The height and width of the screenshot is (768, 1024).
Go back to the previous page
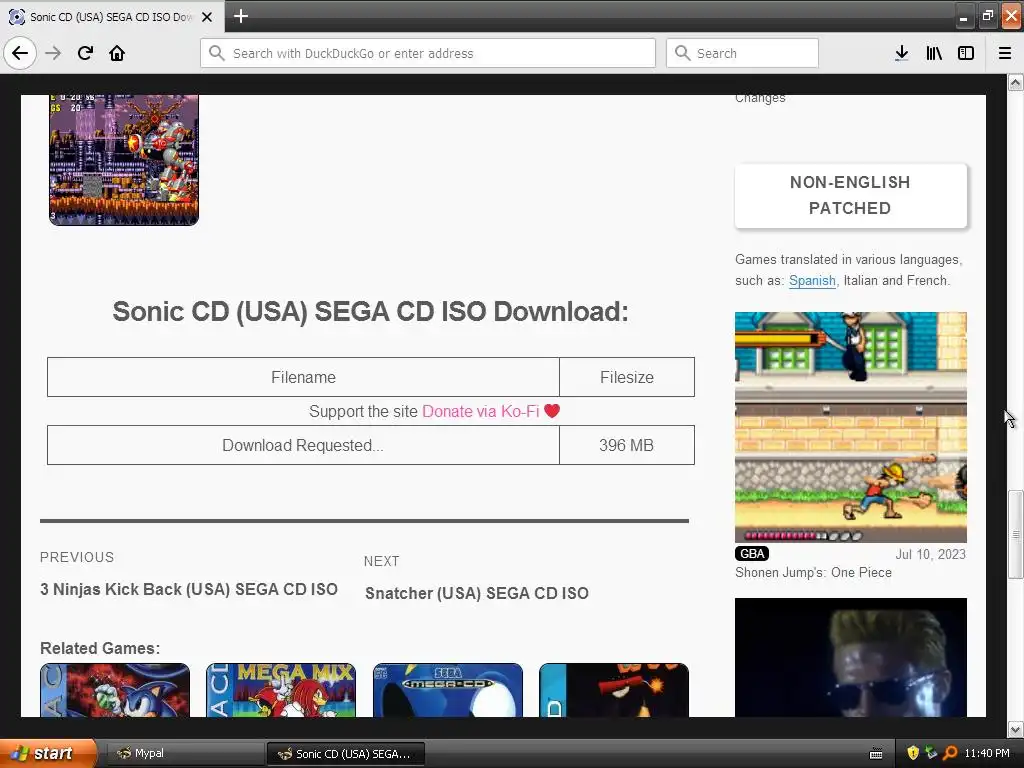tap(20, 53)
